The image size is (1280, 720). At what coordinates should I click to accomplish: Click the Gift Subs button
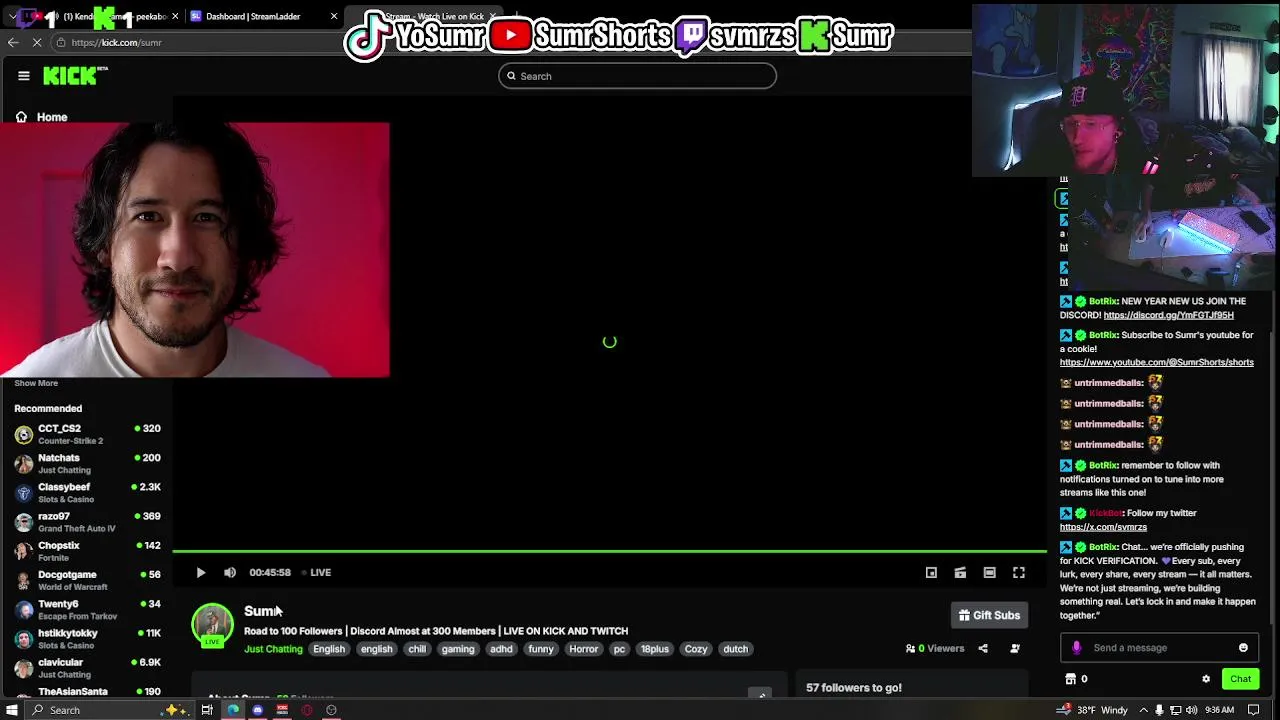[989, 616]
